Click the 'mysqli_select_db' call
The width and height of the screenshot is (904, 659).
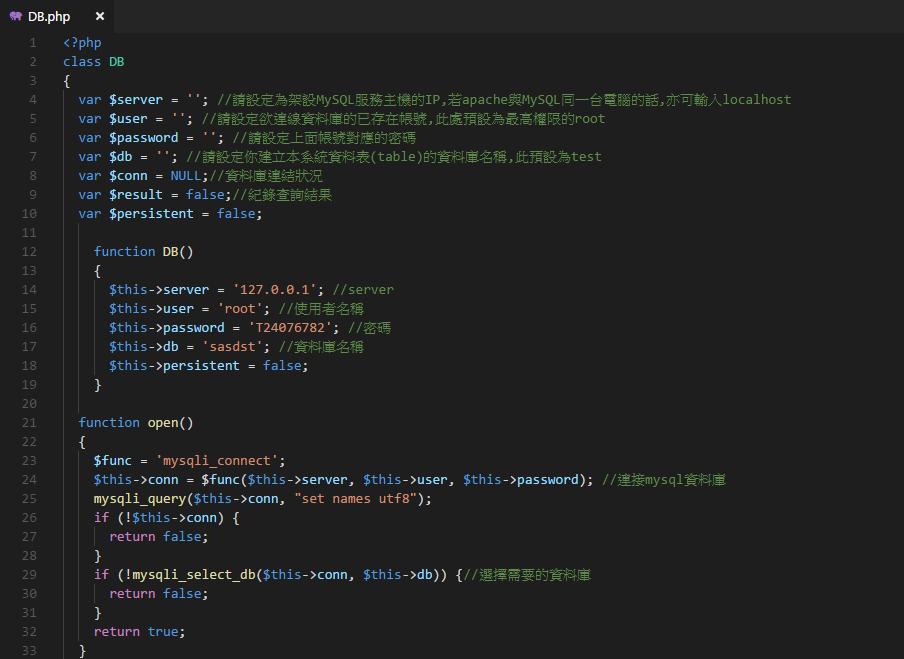[194, 575]
